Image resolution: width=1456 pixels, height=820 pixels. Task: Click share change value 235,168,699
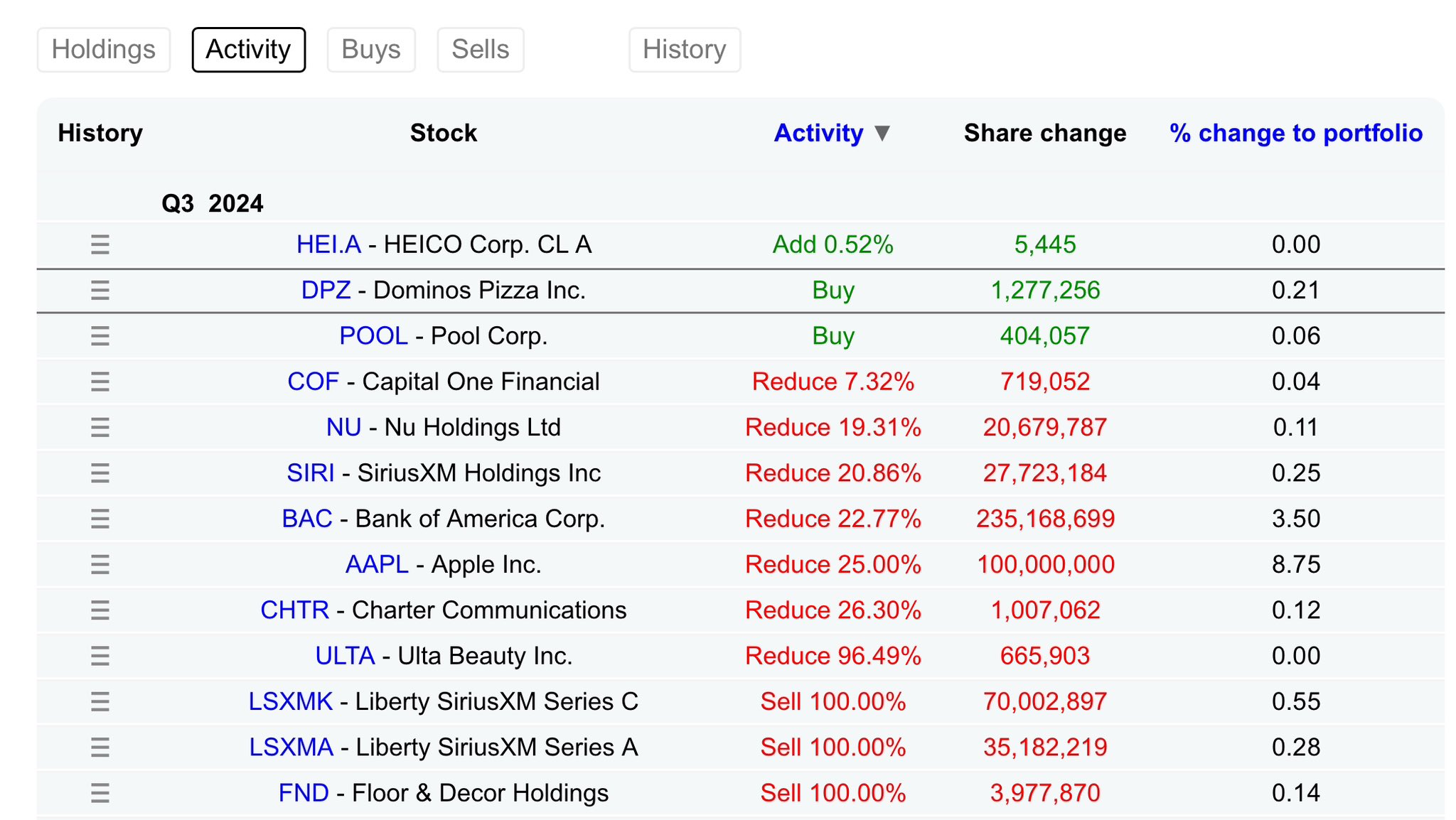click(x=1045, y=519)
